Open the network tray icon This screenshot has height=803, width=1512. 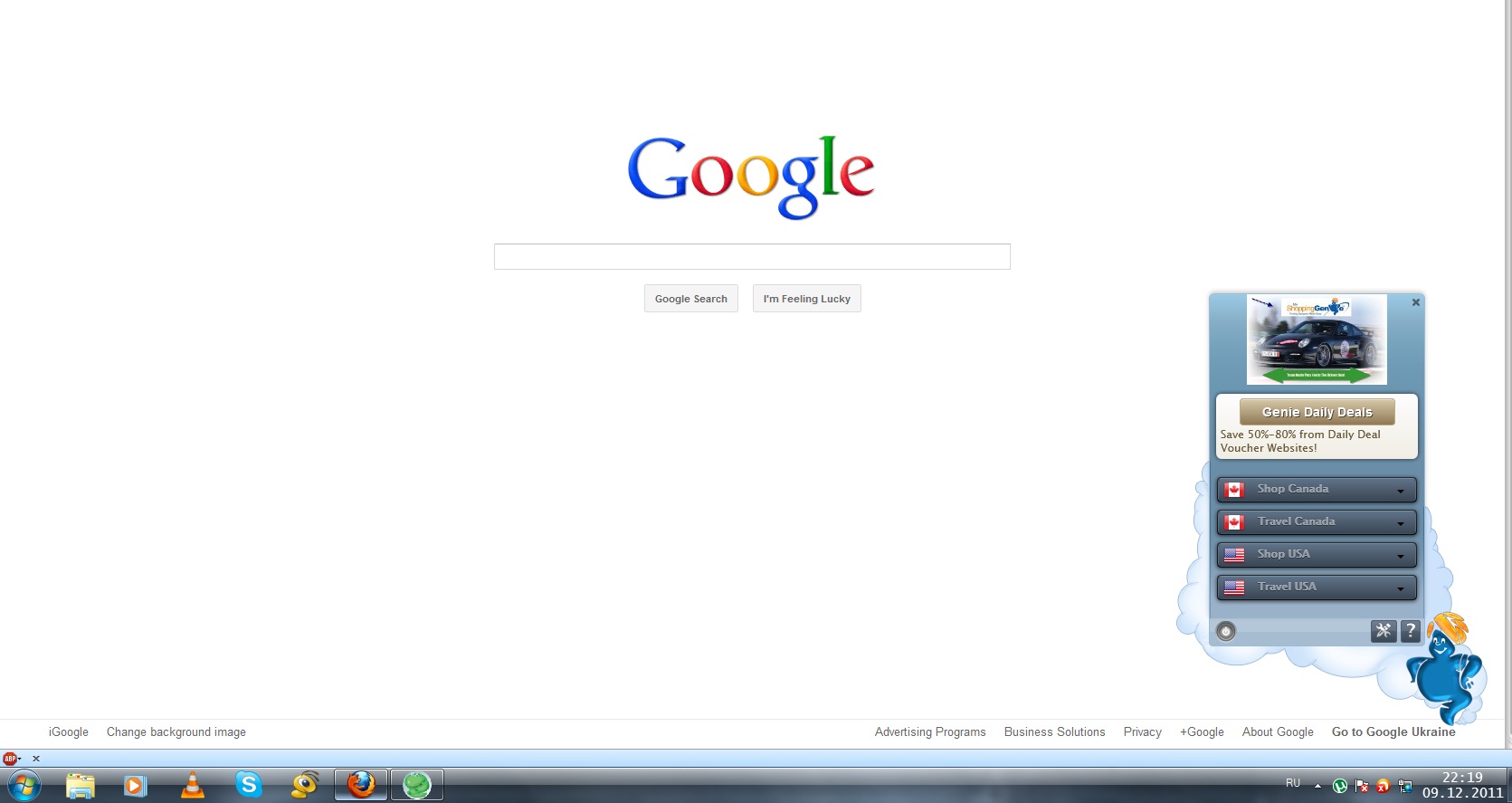(x=1404, y=786)
